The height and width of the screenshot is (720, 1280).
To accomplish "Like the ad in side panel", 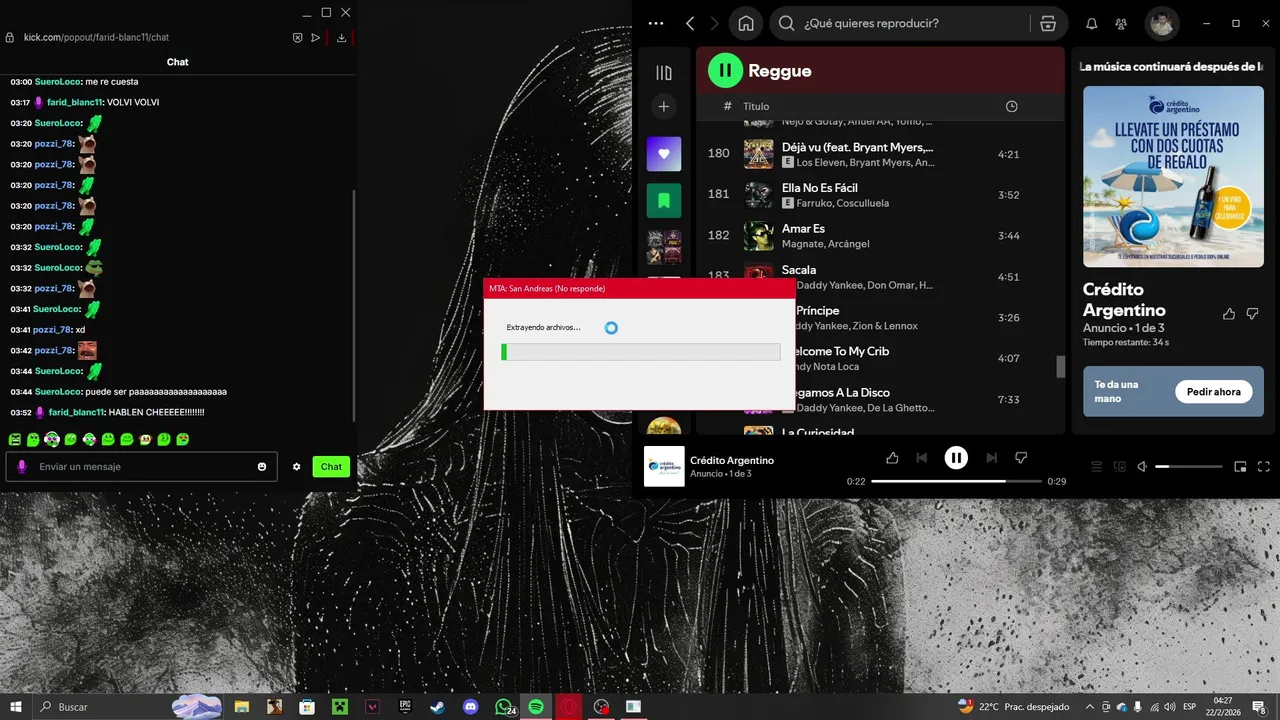I will click(x=1229, y=314).
